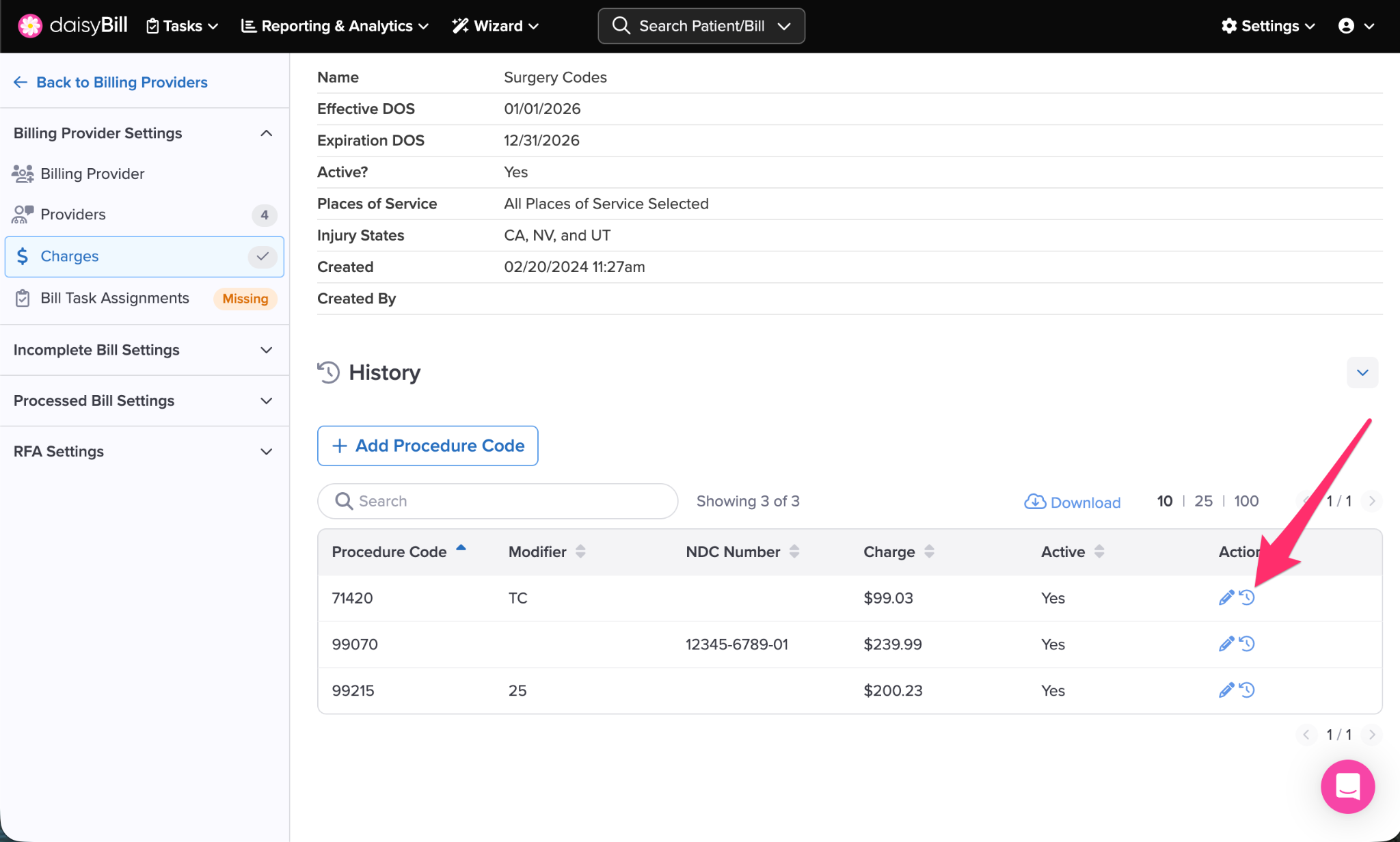
Task: Click the daisyBill logo
Action: [x=73, y=26]
